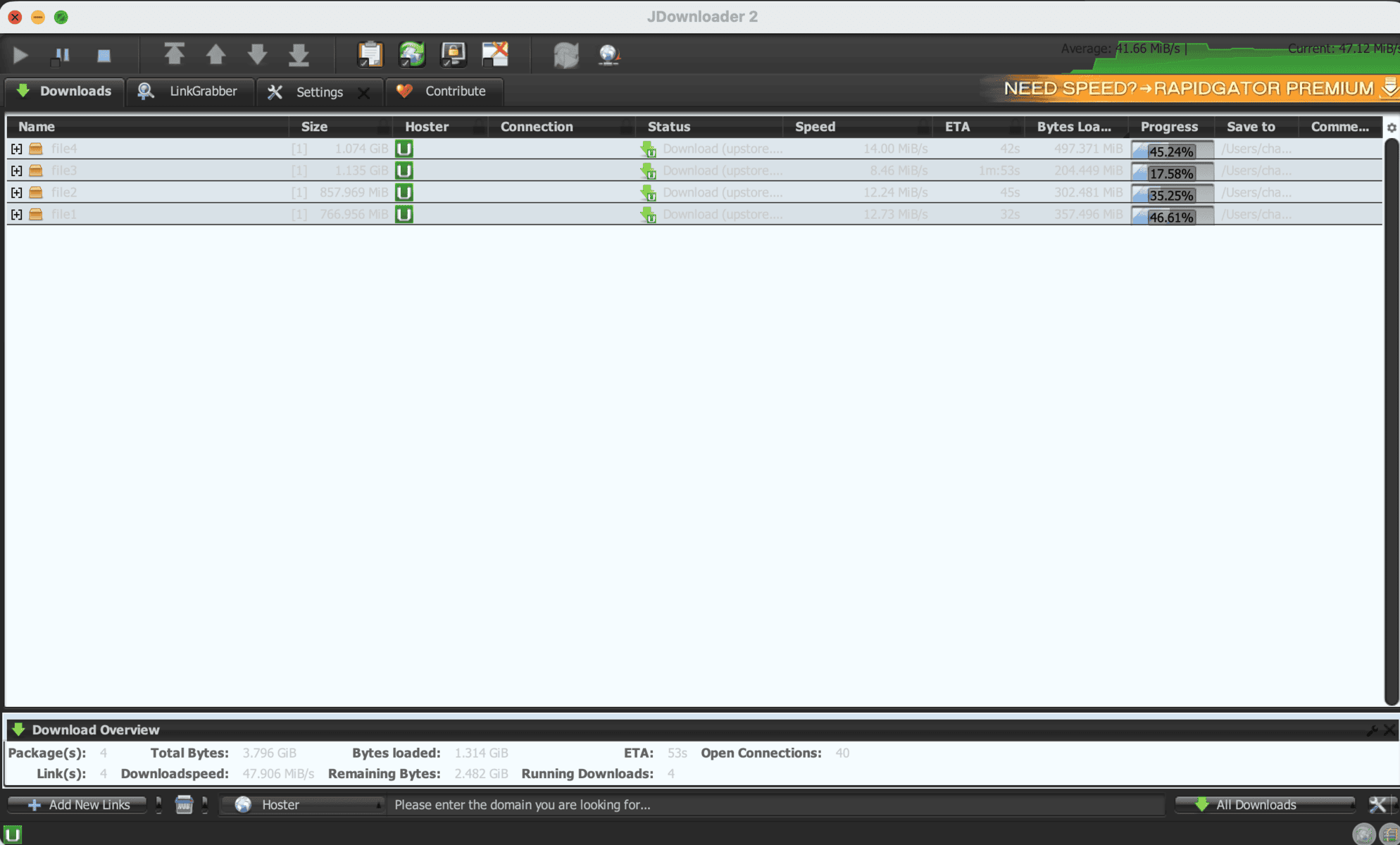Click the file3 progress bar at 17.58%
This screenshot has width=1400, height=845.
[1172, 173]
